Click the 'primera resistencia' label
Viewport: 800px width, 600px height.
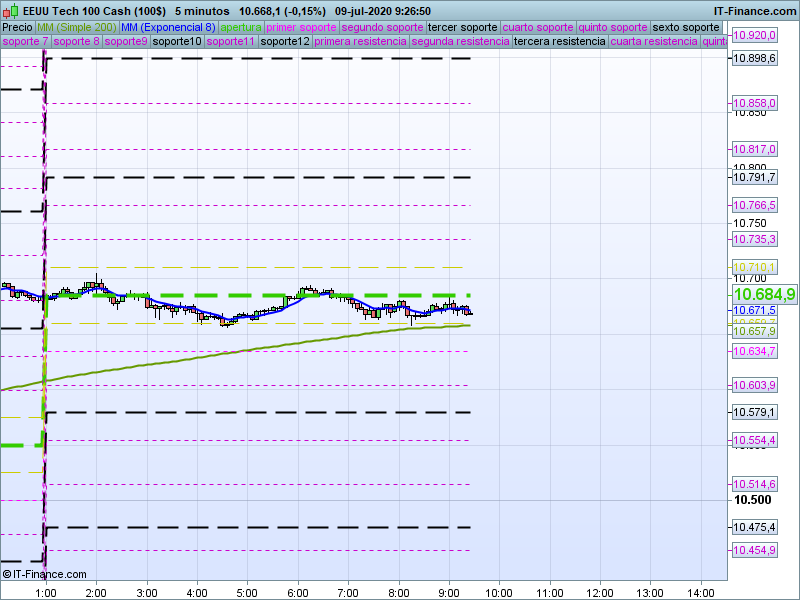pos(360,42)
